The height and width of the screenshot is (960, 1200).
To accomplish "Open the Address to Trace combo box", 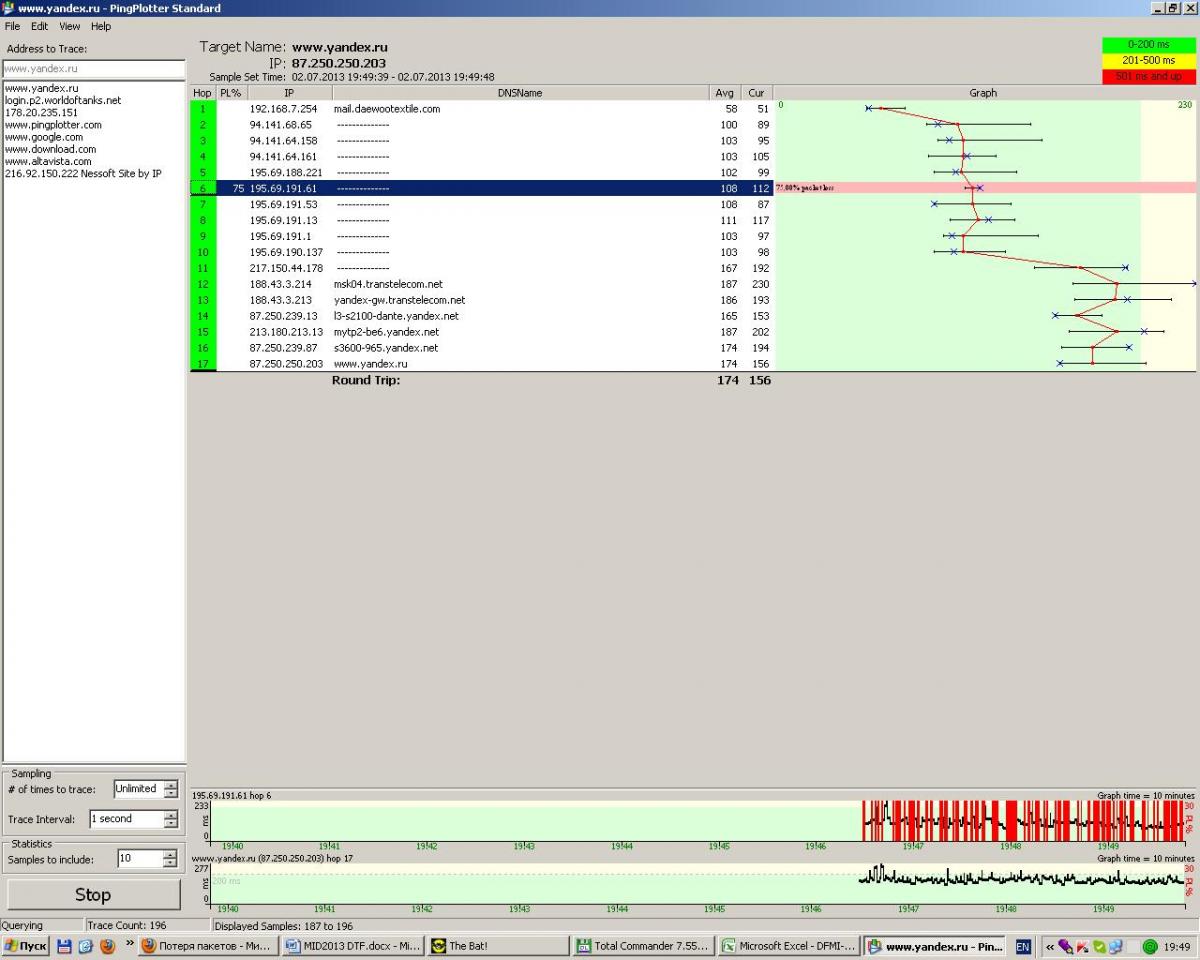I will pyautogui.click(x=93, y=69).
